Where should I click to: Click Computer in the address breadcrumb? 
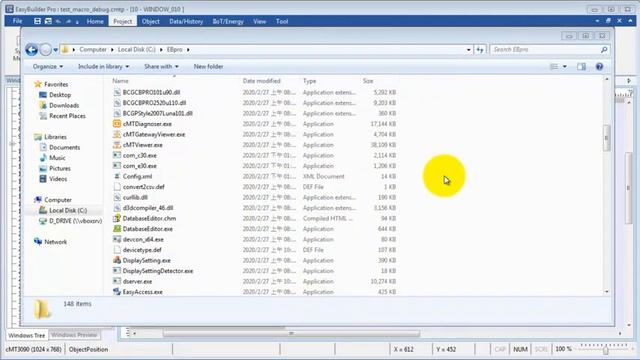coord(93,49)
